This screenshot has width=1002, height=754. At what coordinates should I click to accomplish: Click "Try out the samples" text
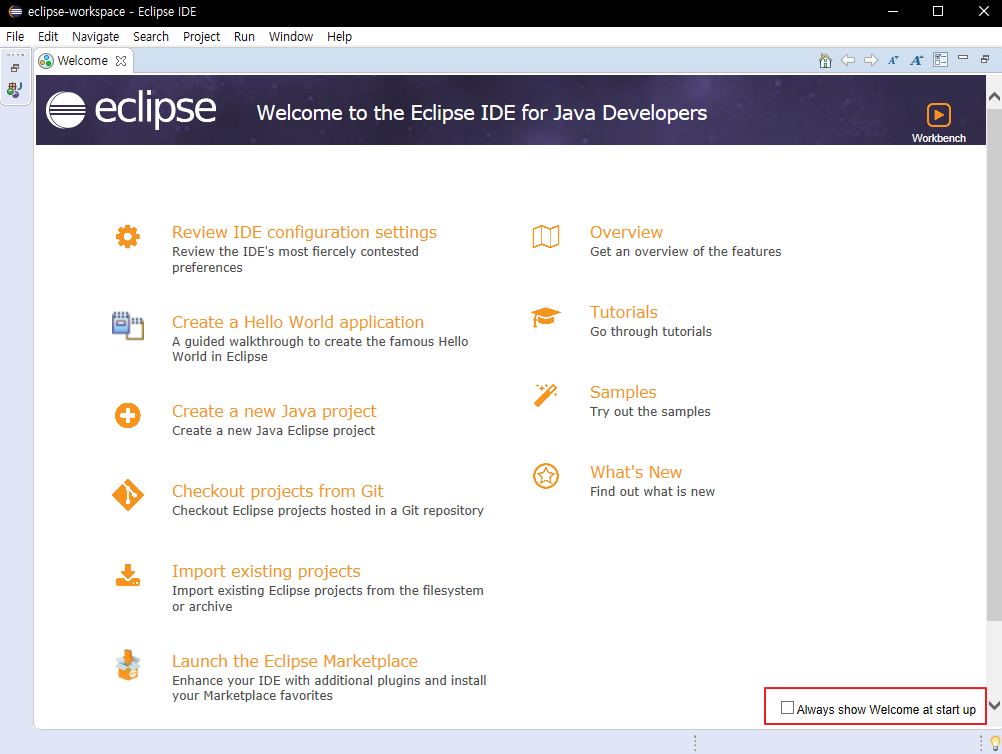(x=650, y=412)
